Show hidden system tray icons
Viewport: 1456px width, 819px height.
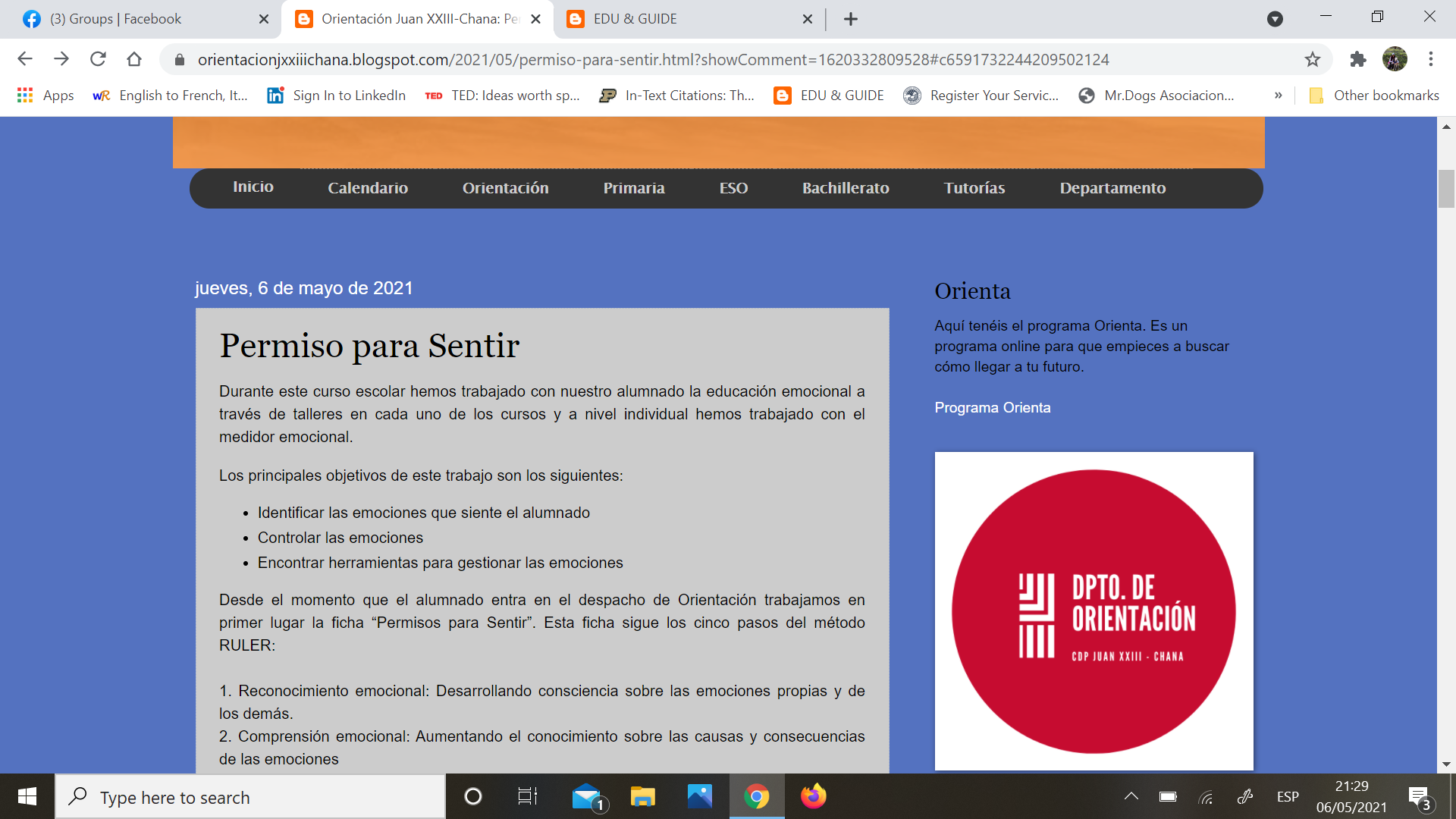tap(1131, 796)
